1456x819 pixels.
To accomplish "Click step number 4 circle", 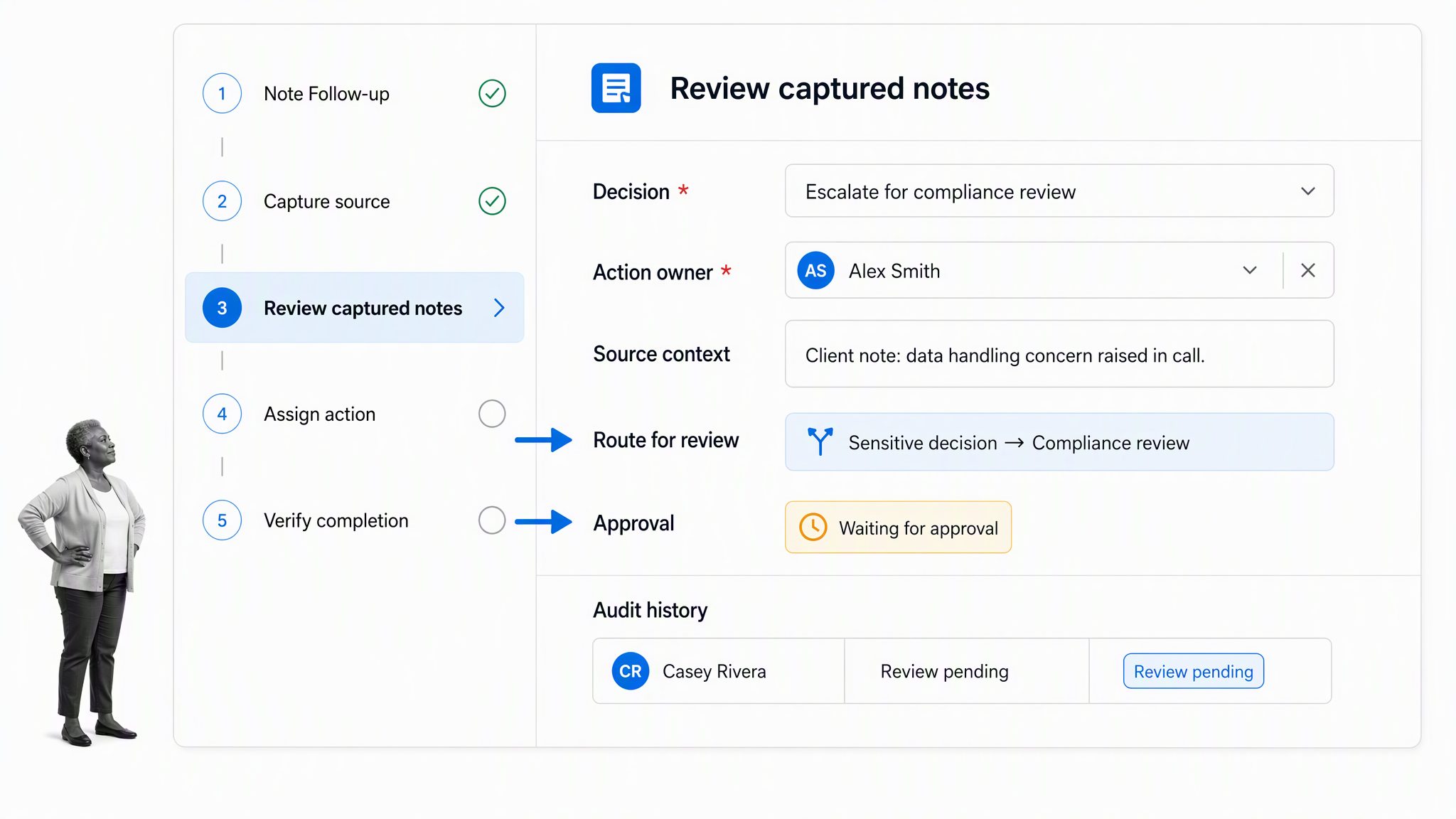I will (x=222, y=414).
